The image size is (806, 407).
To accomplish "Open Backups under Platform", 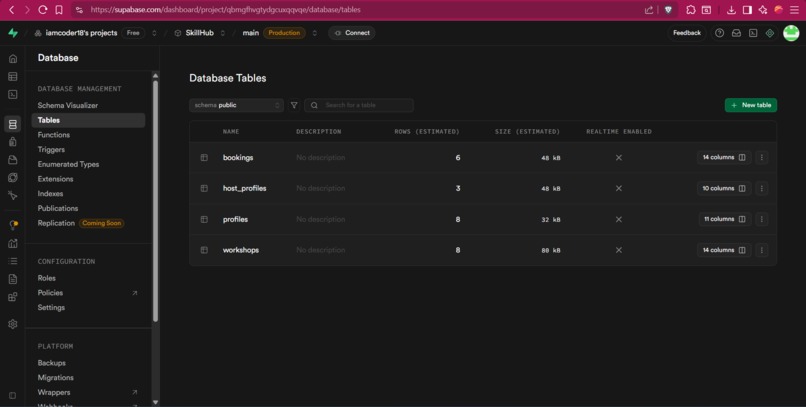I will [51, 363].
